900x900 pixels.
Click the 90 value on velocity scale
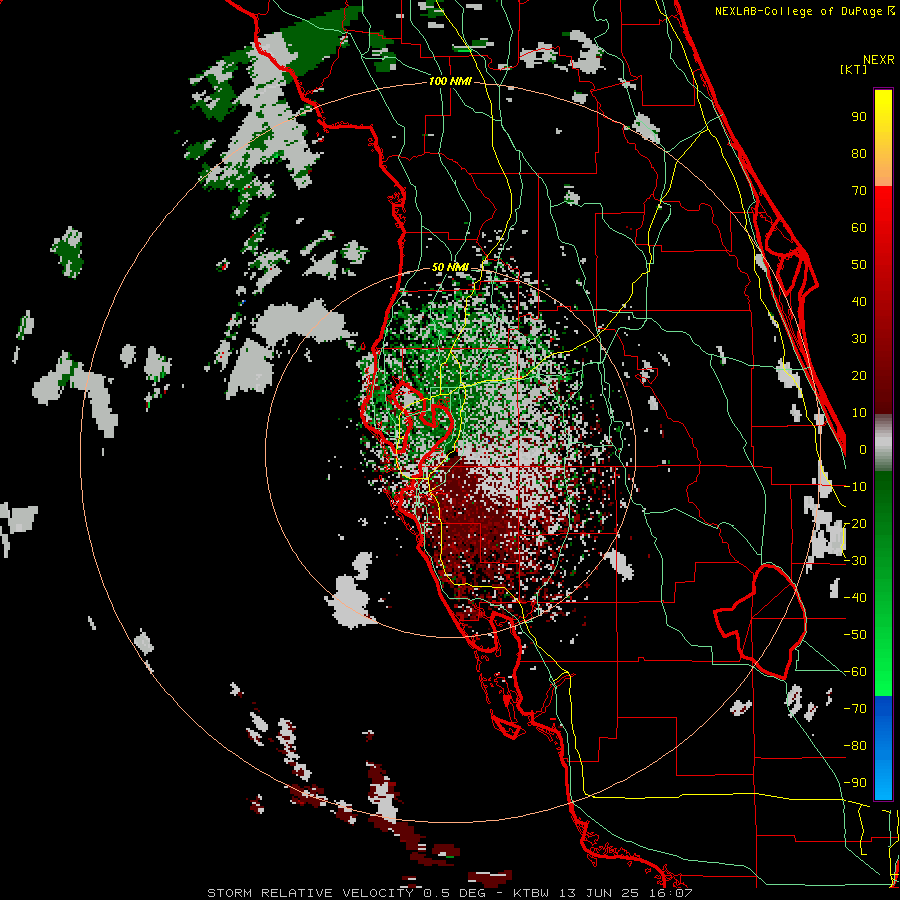click(859, 117)
